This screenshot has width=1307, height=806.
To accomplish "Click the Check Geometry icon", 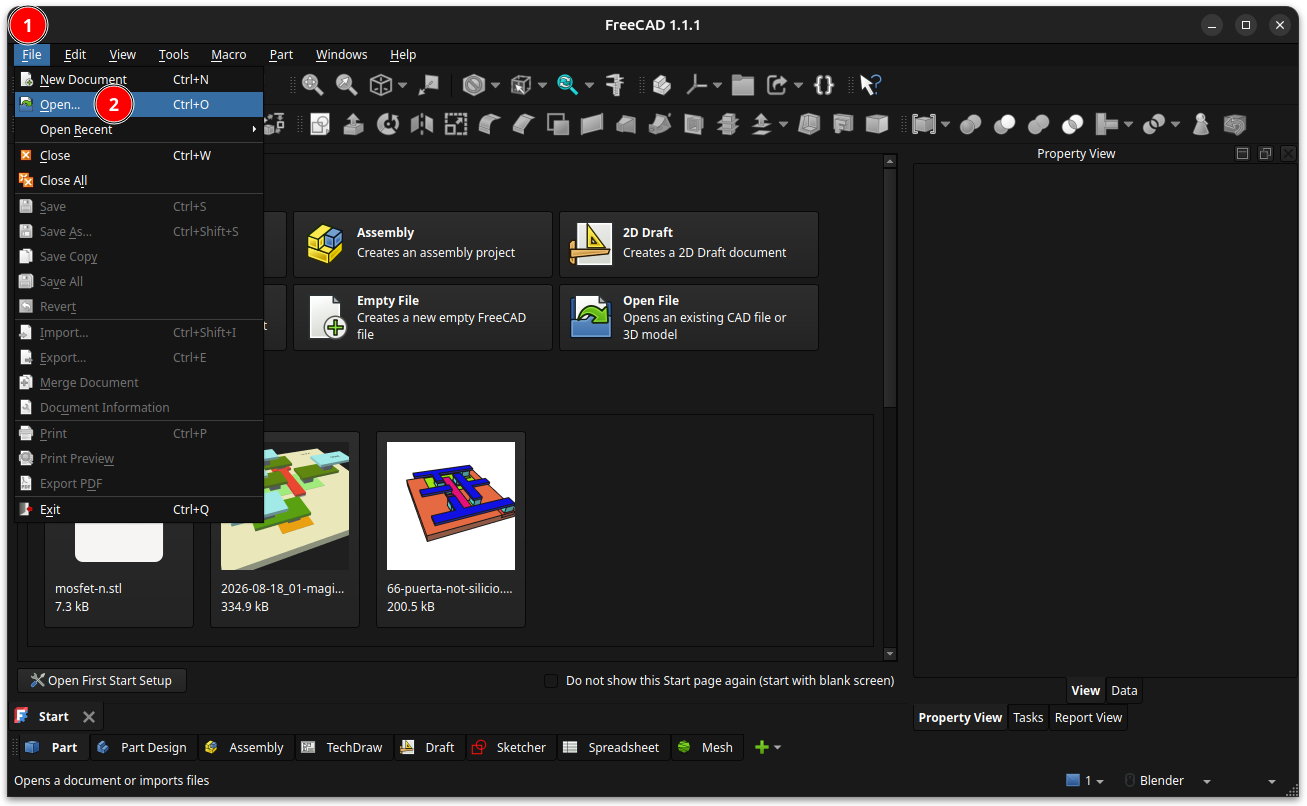I will point(1201,124).
